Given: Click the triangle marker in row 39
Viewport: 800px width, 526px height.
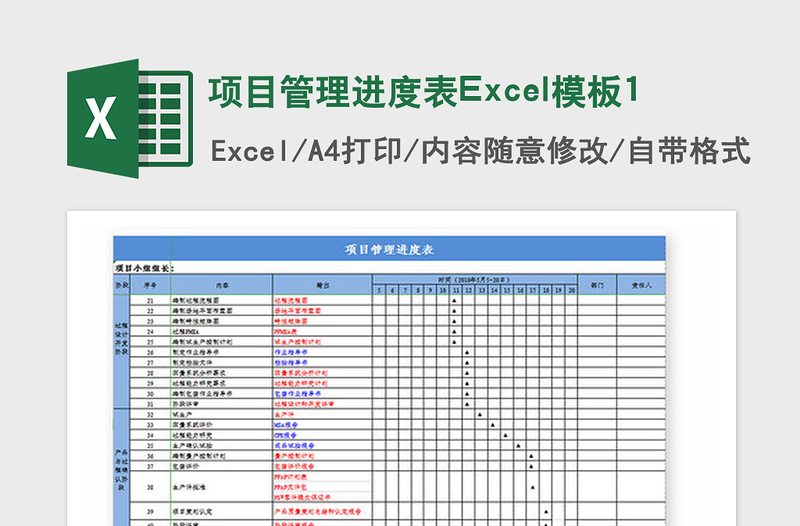Looking at the screenshot, I should 545,511.
